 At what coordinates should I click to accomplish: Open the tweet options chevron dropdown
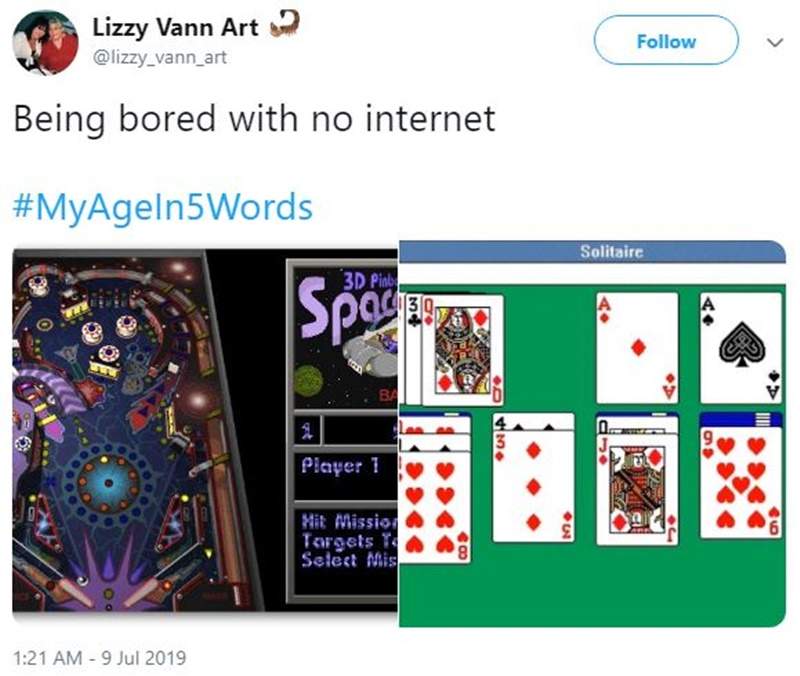click(x=775, y=42)
